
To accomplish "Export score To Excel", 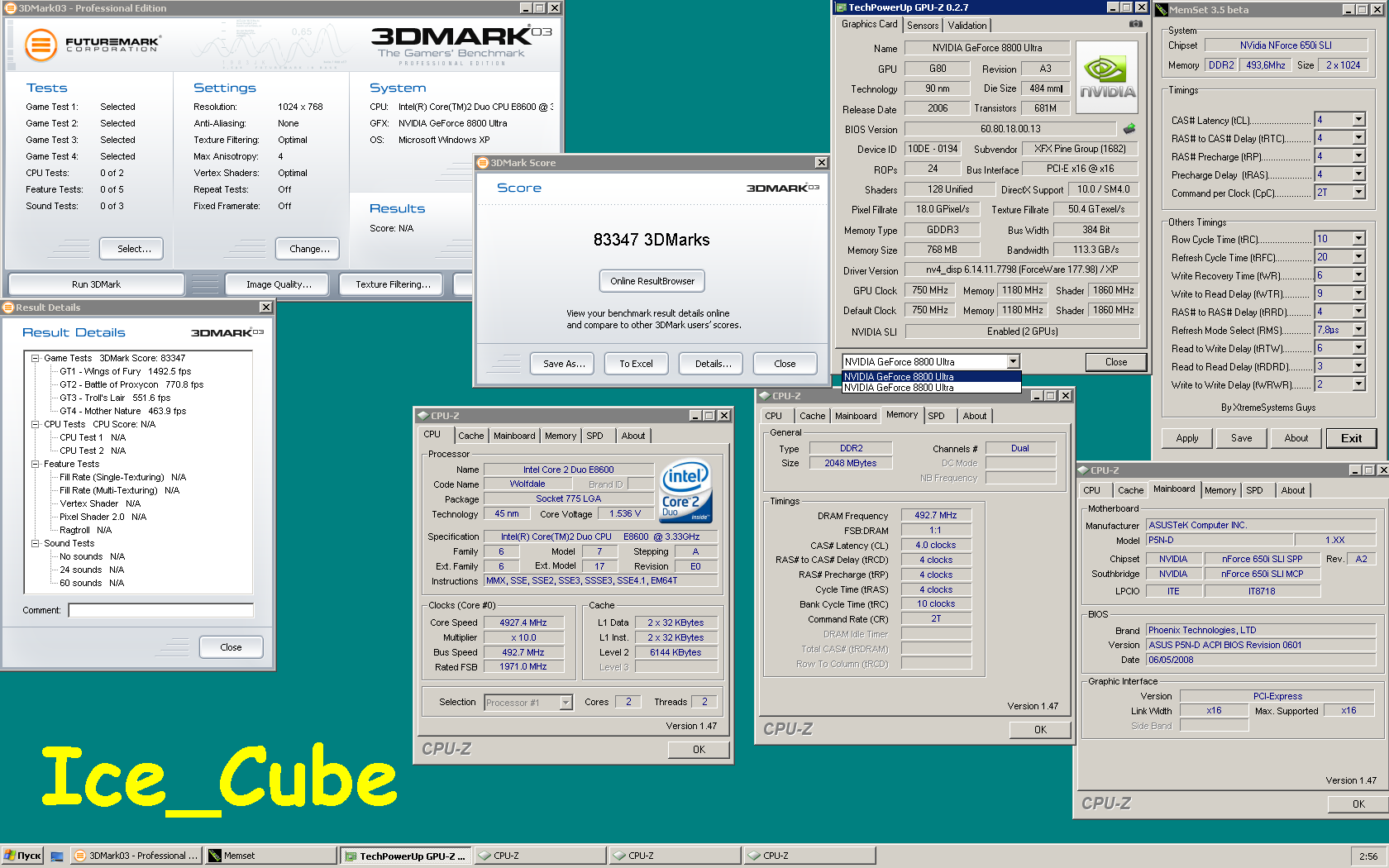I will click(636, 364).
